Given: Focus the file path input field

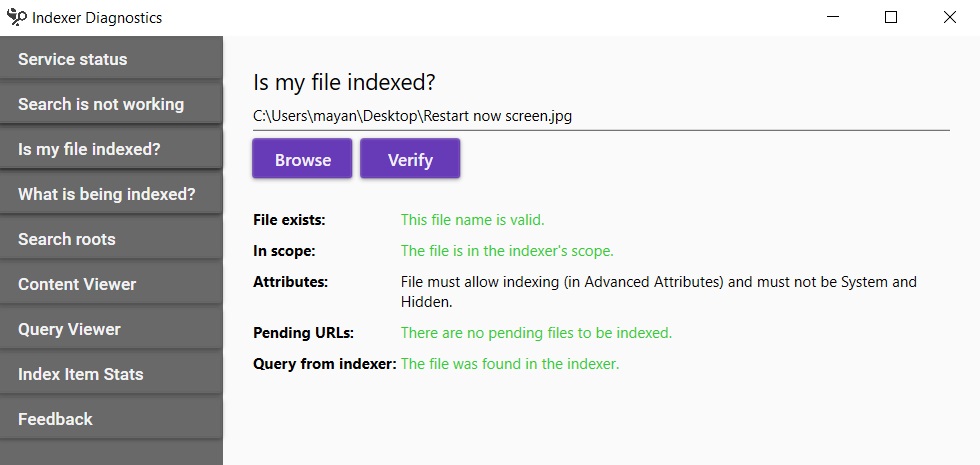Looking at the screenshot, I should coord(601,116).
